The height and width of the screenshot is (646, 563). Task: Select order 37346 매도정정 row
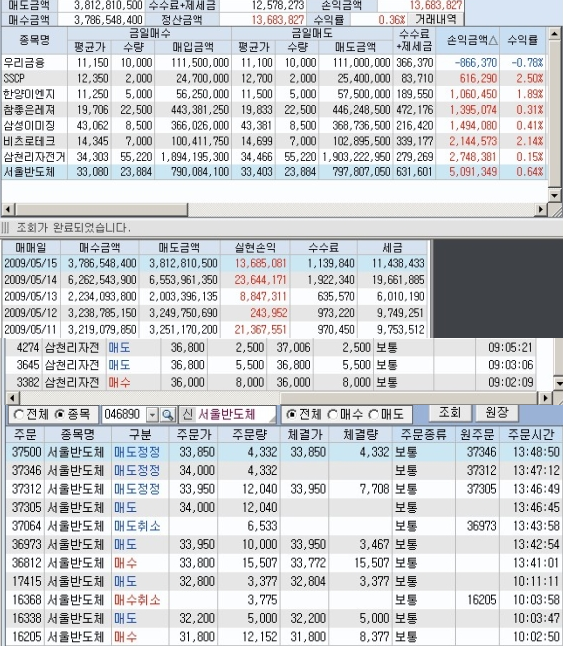click(x=283, y=470)
